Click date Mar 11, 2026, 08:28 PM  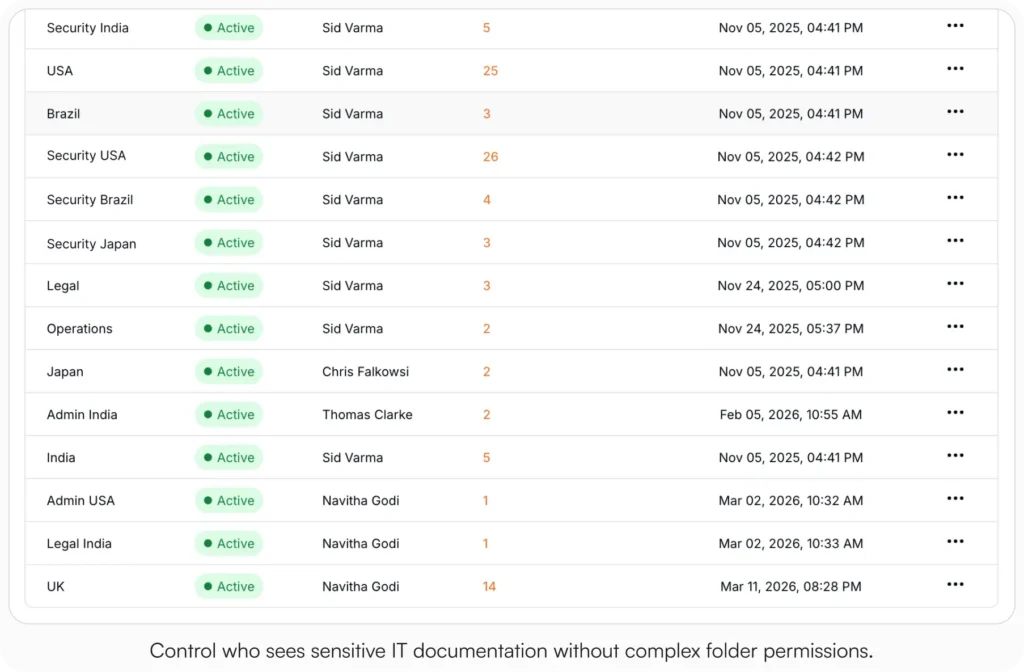(790, 586)
